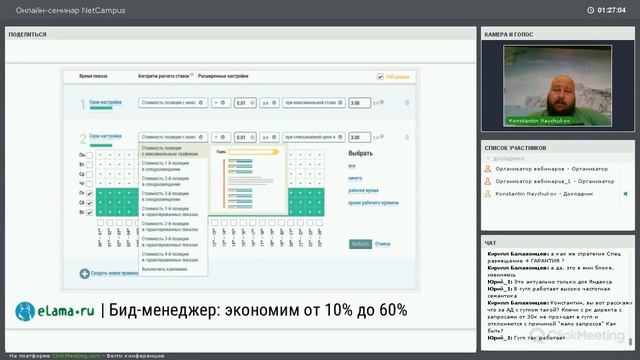Viewport: 640px width, 360px height.
Task: Delete rule 1 with trash icon
Action: point(407,103)
